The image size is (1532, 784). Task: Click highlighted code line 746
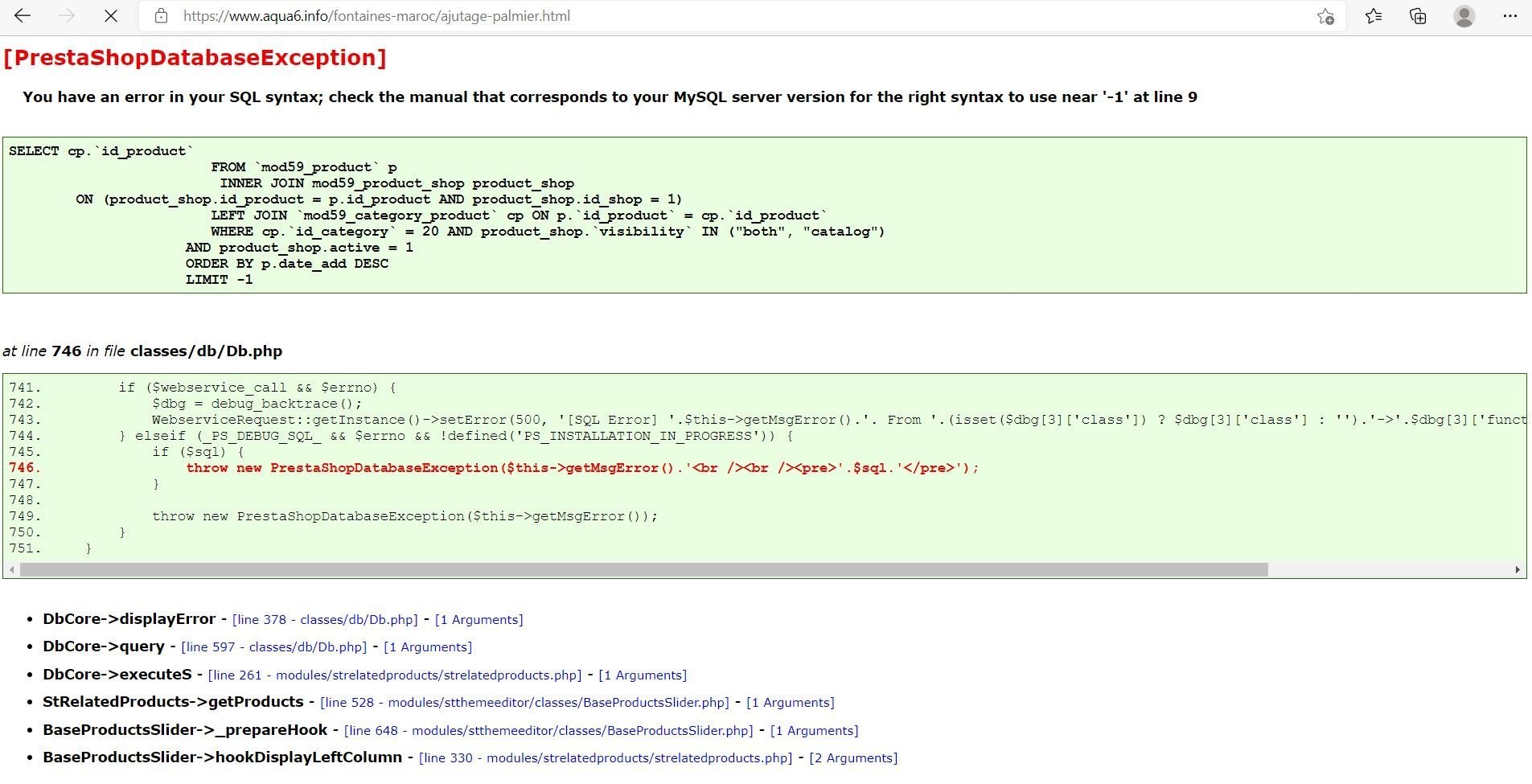(582, 468)
